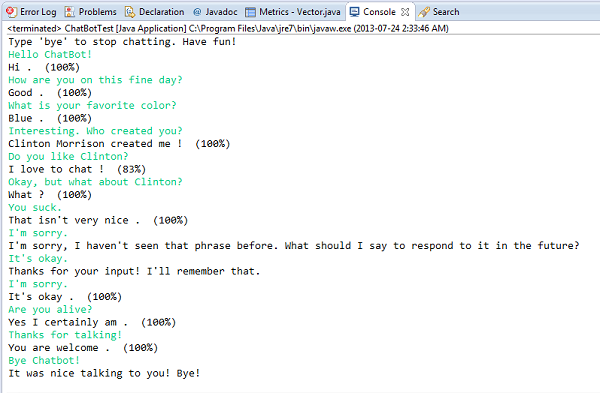Screen dimensions: 600x393
Task: Switch to the Error Log tab
Action: point(31,12)
